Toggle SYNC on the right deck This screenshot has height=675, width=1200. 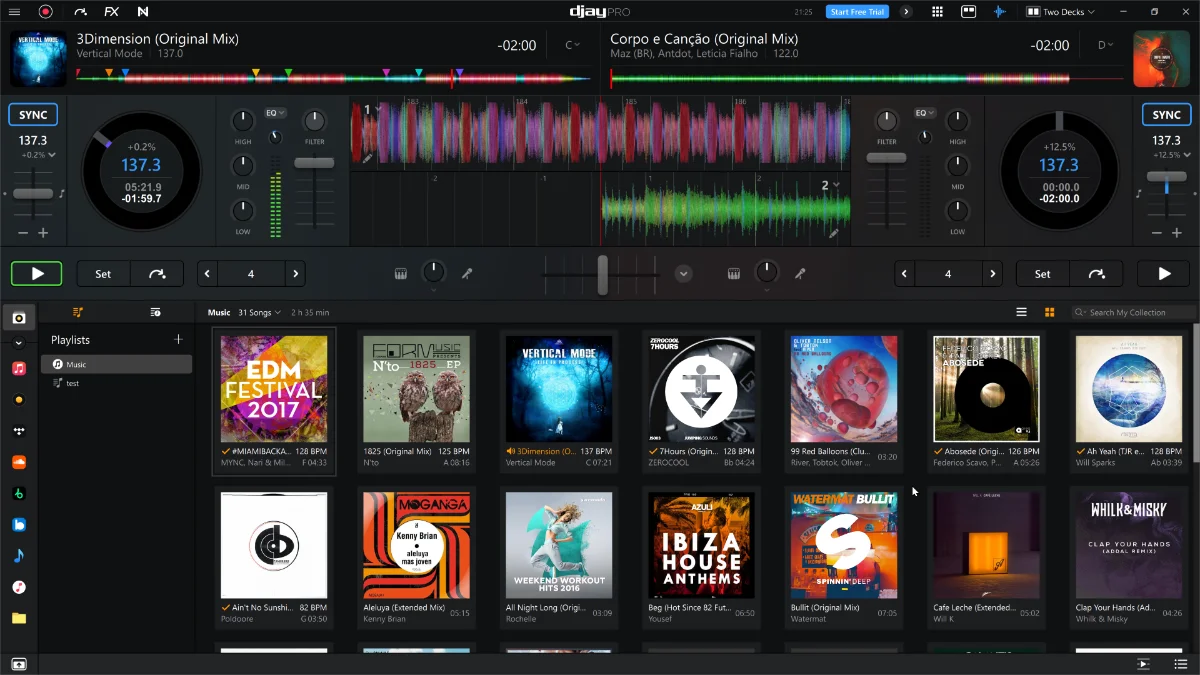coord(1166,115)
